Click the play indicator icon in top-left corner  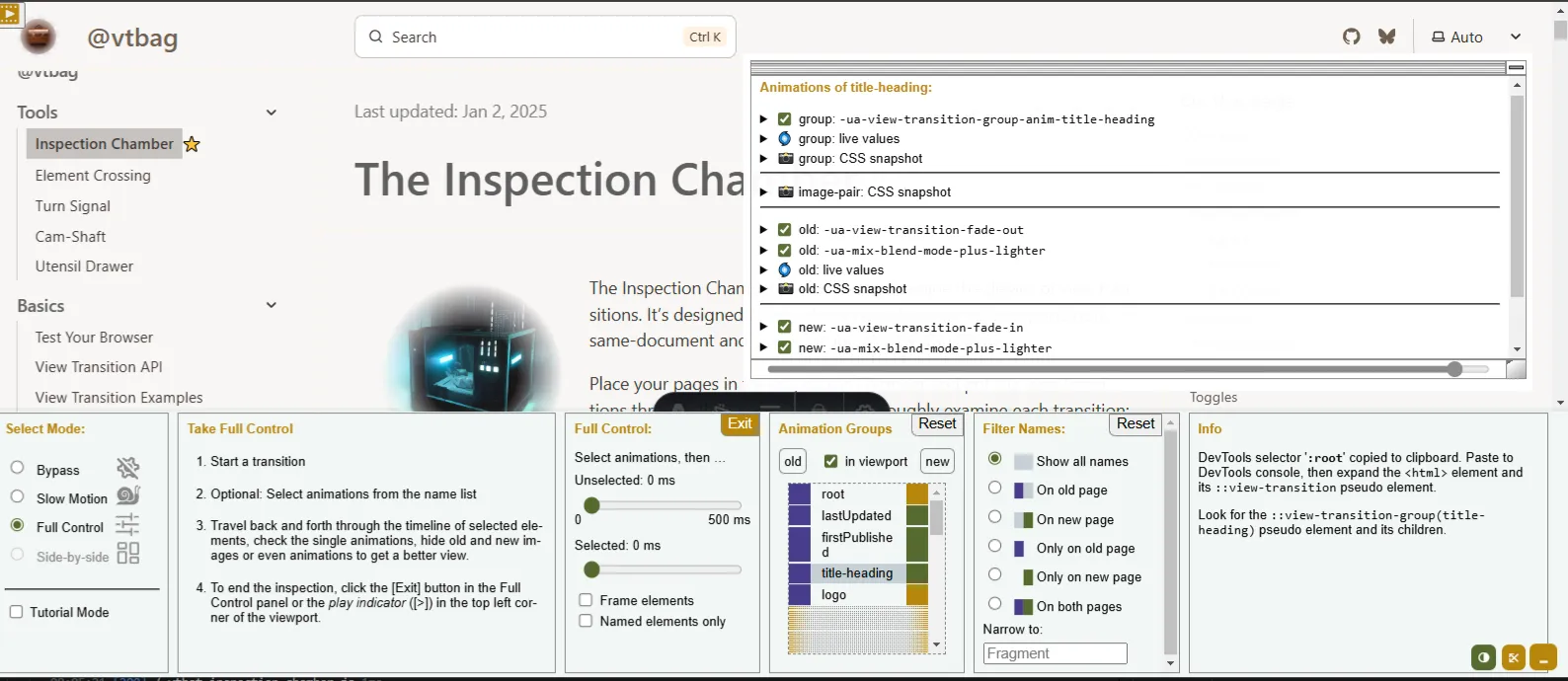click(x=10, y=14)
